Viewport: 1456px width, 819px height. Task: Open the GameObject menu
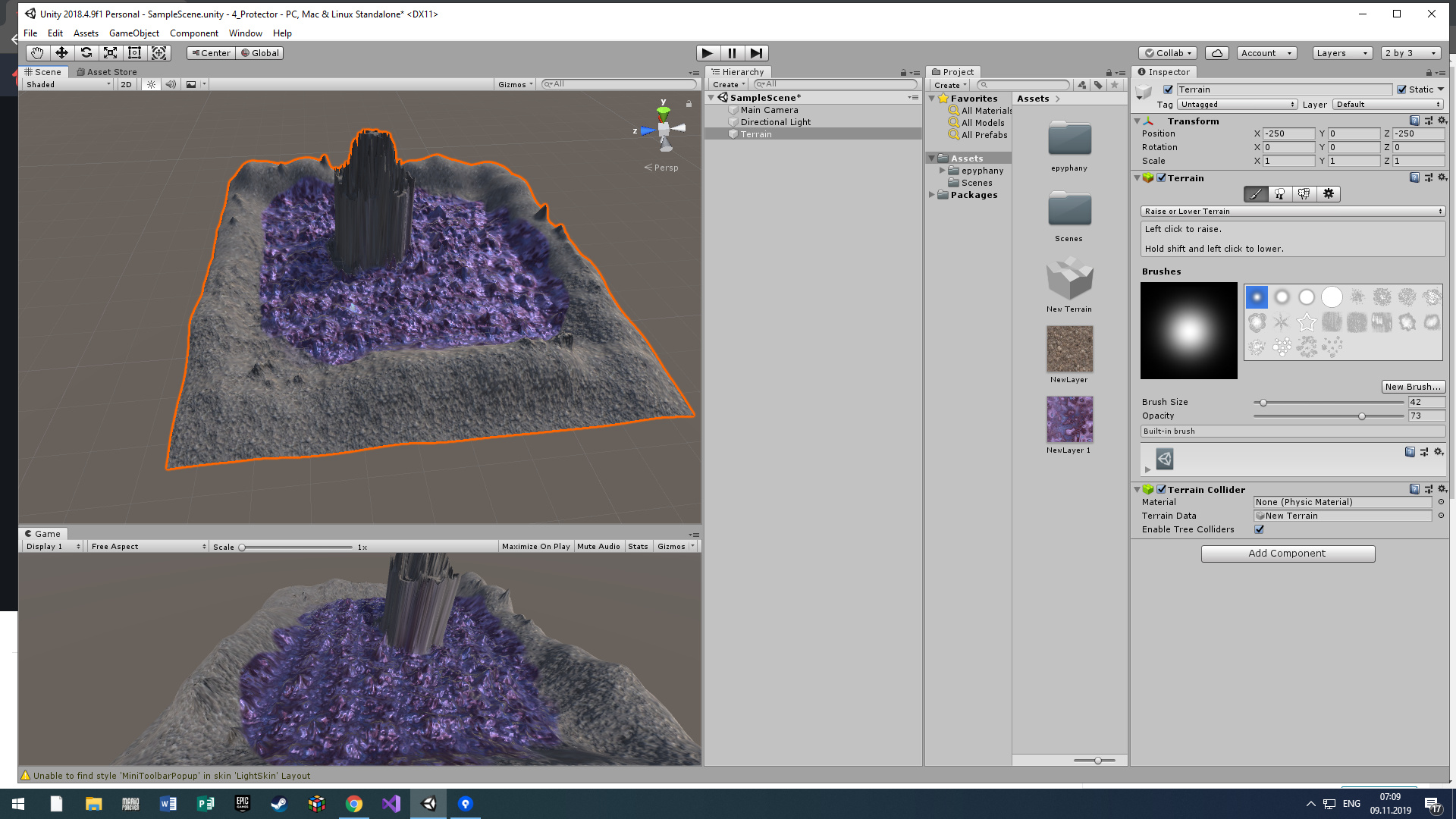tap(134, 33)
